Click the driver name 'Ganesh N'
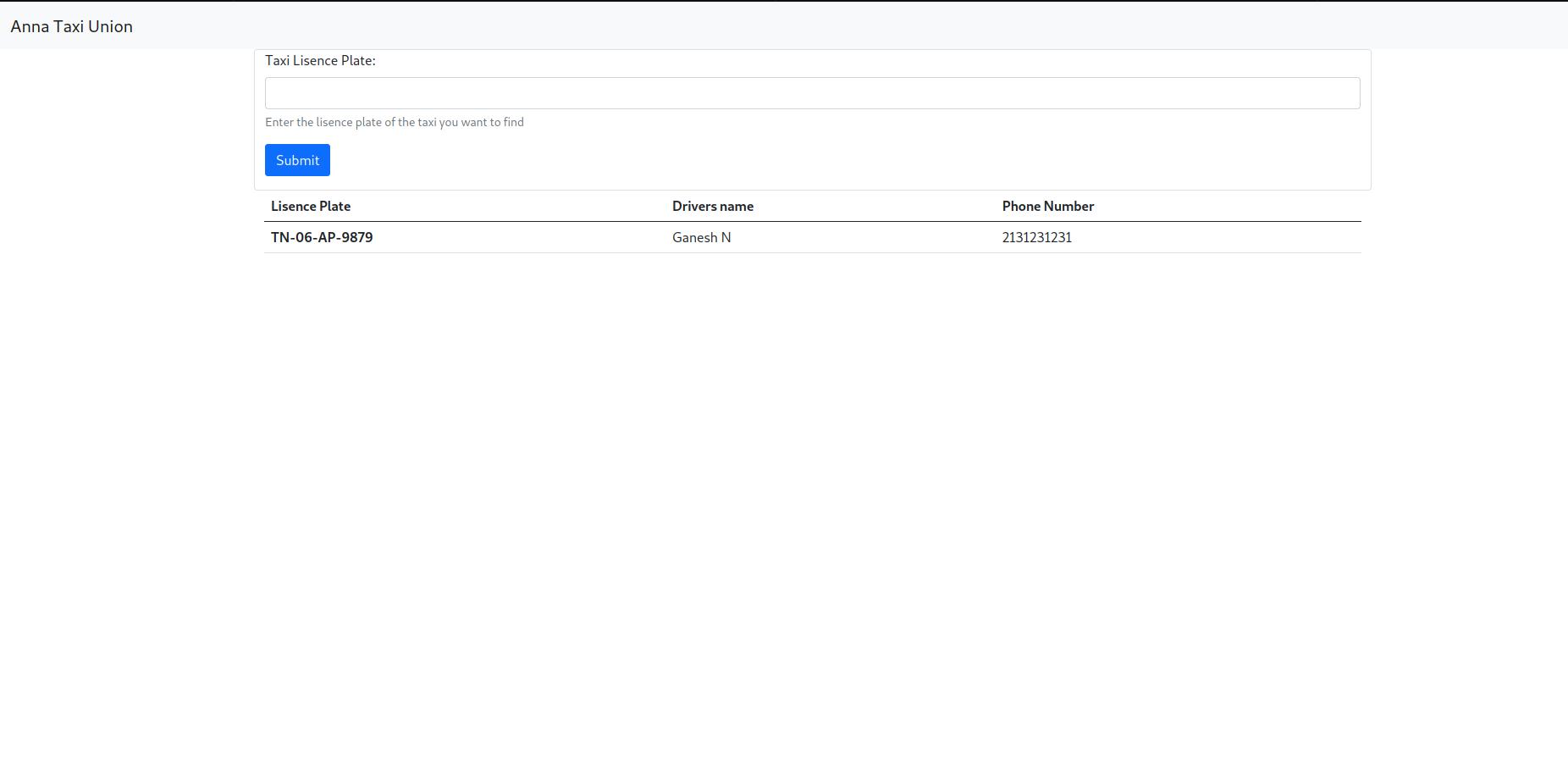The height and width of the screenshot is (758, 1568). pos(702,237)
